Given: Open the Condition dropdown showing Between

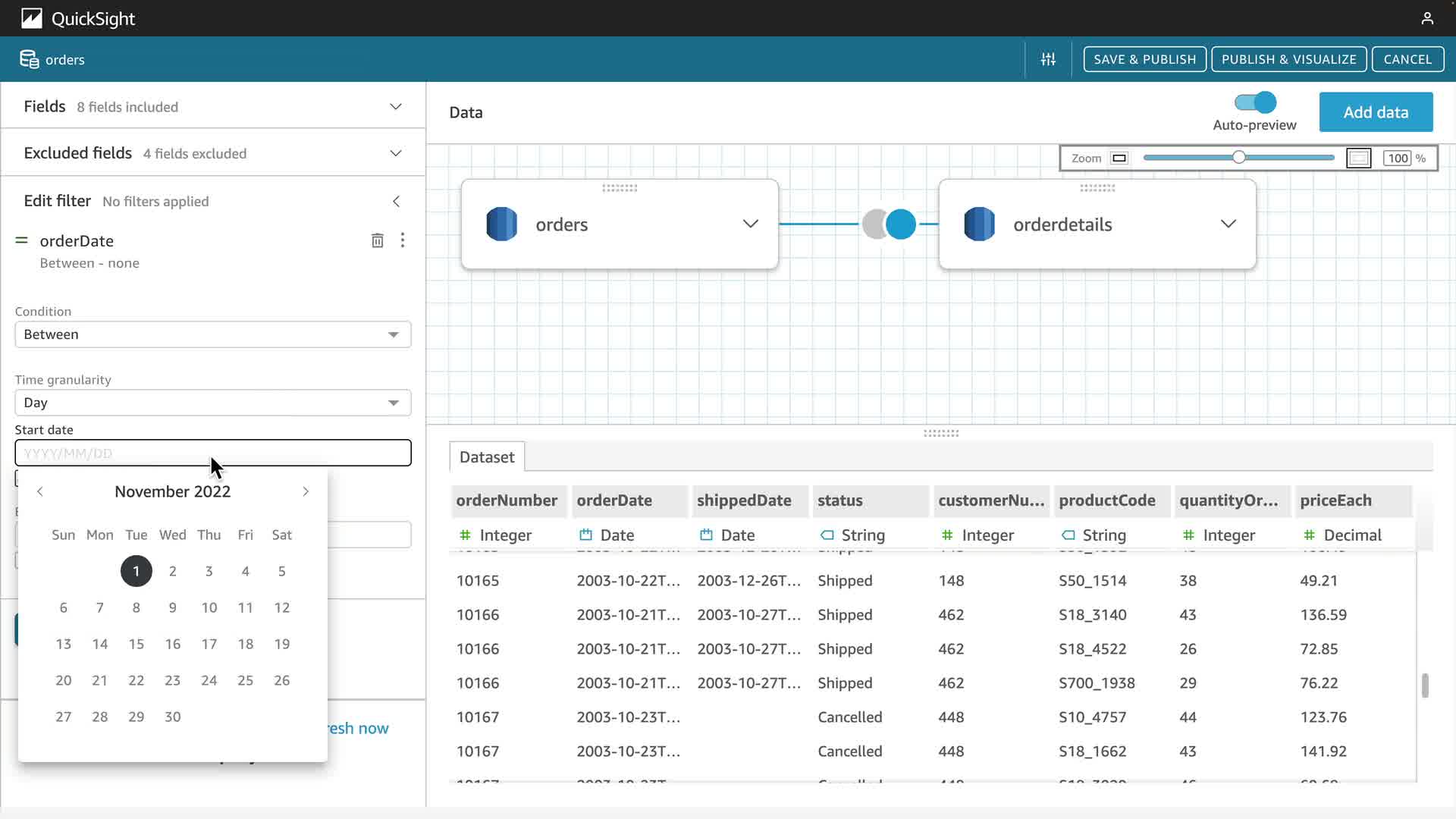Looking at the screenshot, I should pos(212,334).
